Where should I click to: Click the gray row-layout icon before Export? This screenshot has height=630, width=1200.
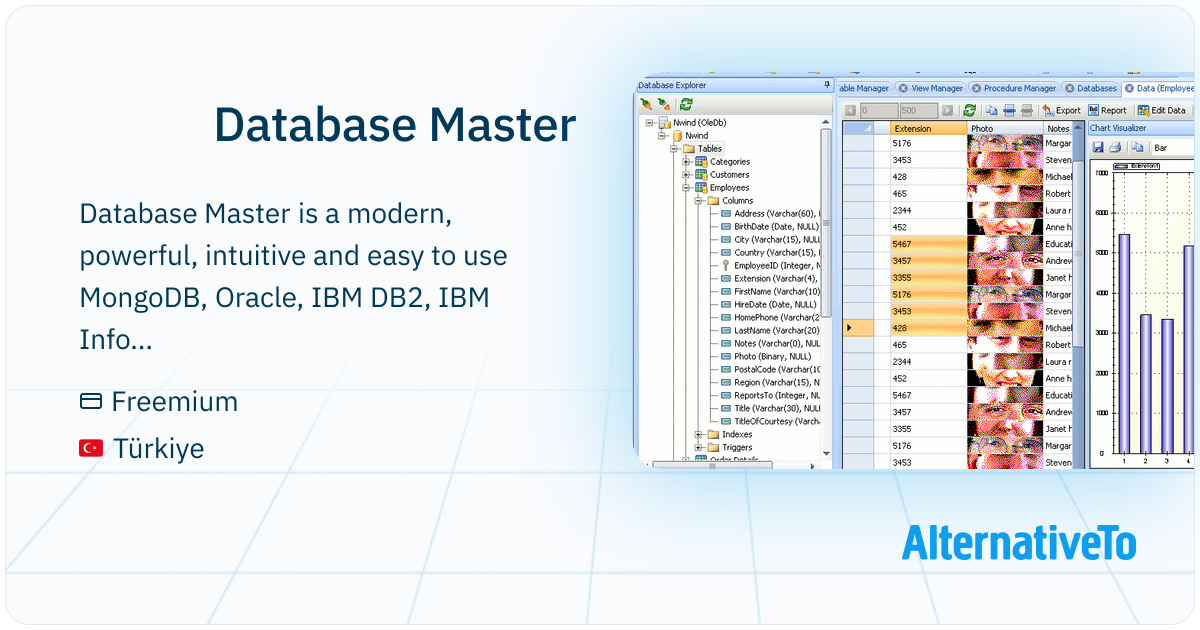point(1027,110)
